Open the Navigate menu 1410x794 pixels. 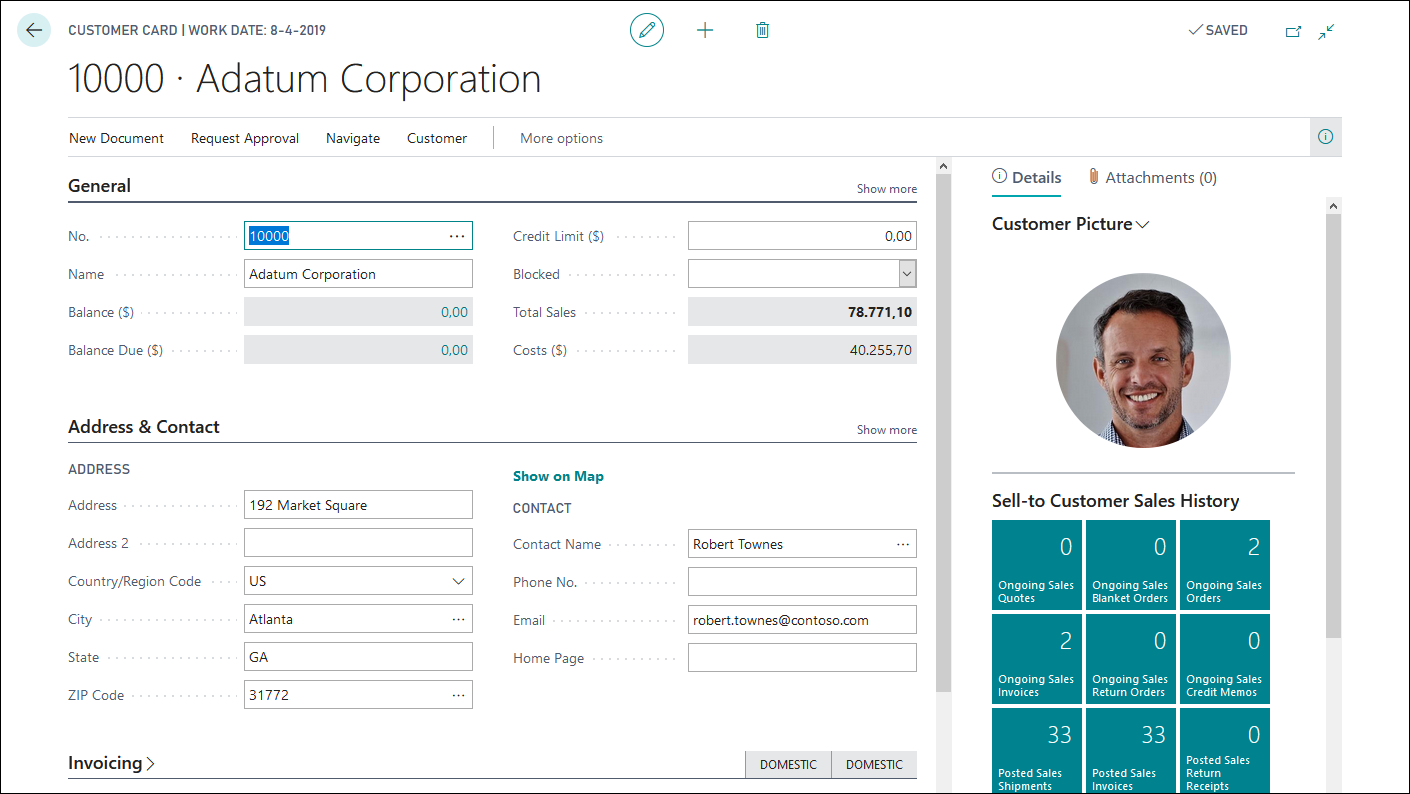pyautogui.click(x=353, y=138)
